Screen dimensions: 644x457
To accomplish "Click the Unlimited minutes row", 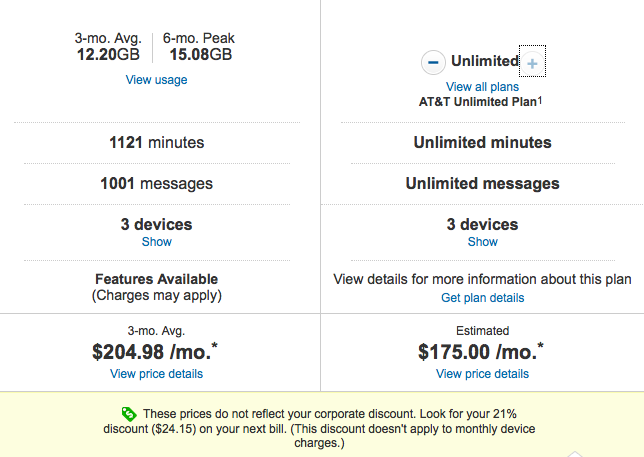I will coord(482,143).
